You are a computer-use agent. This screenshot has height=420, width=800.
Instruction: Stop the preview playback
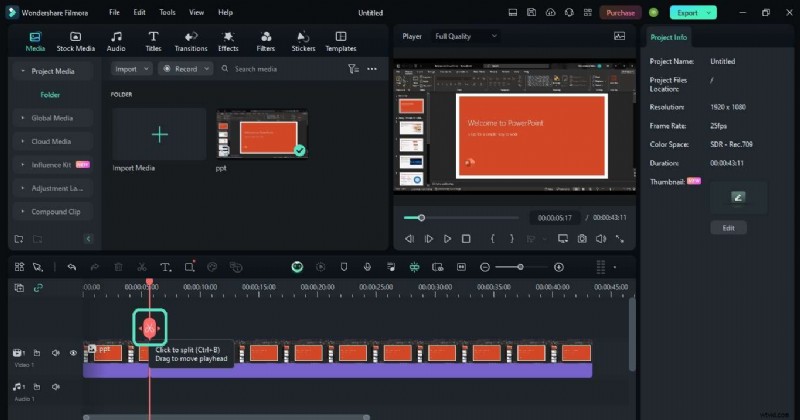click(466, 239)
